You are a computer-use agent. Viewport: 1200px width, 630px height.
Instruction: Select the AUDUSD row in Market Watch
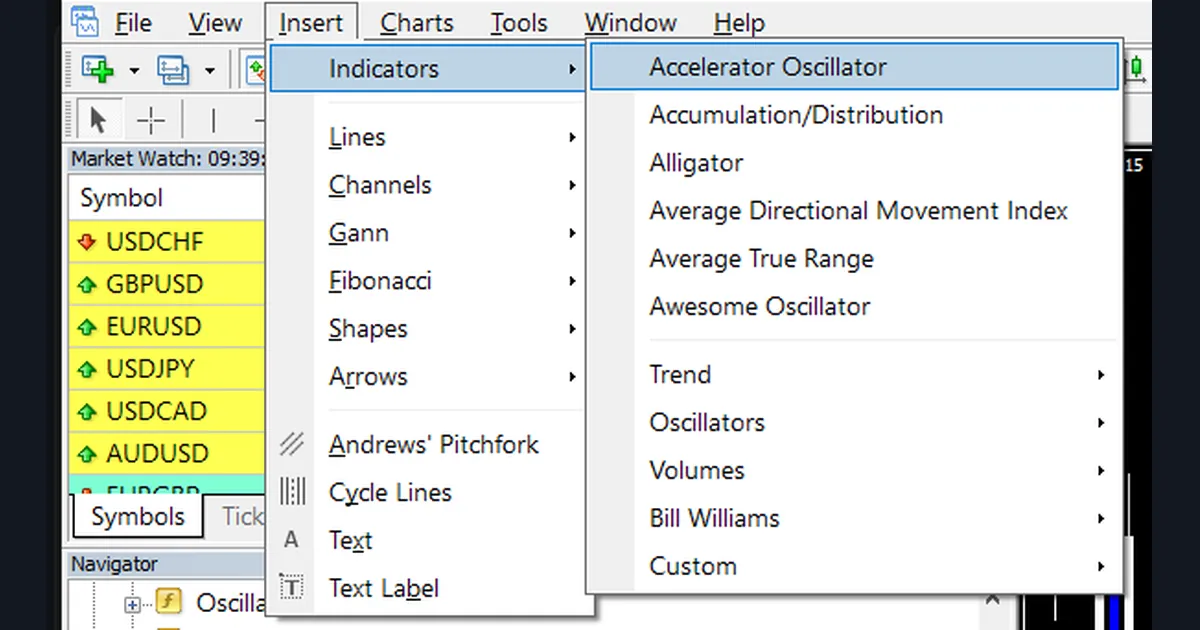[167, 454]
